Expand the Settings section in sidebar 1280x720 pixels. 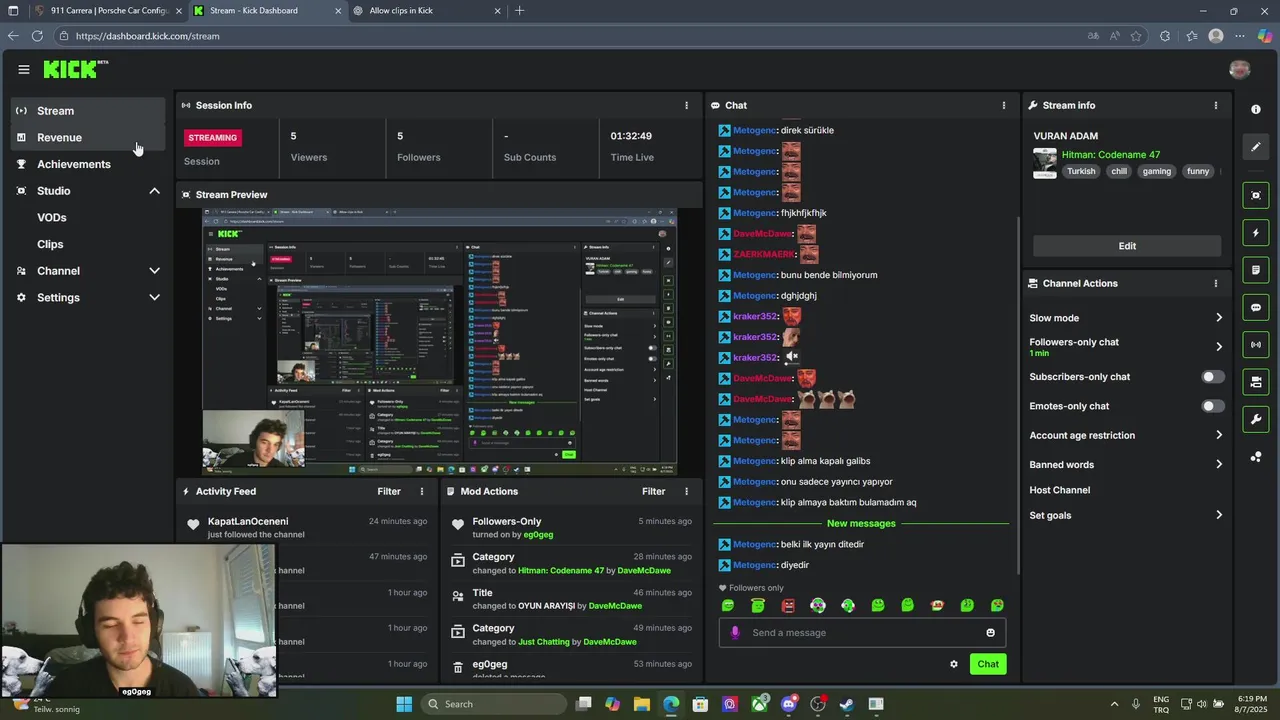(x=155, y=297)
